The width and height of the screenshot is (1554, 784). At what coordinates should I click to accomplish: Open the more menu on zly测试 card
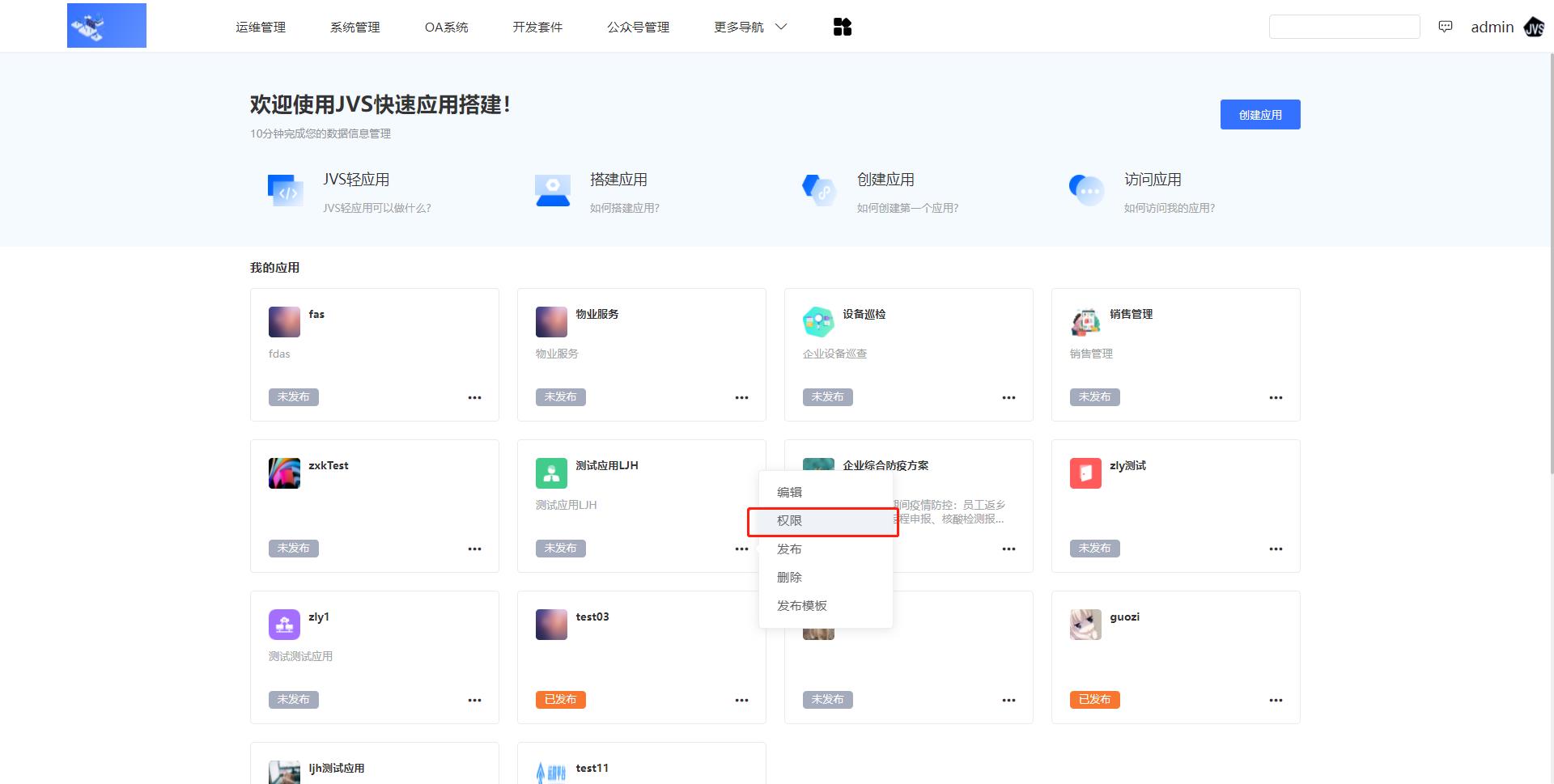click(1276, 549)
